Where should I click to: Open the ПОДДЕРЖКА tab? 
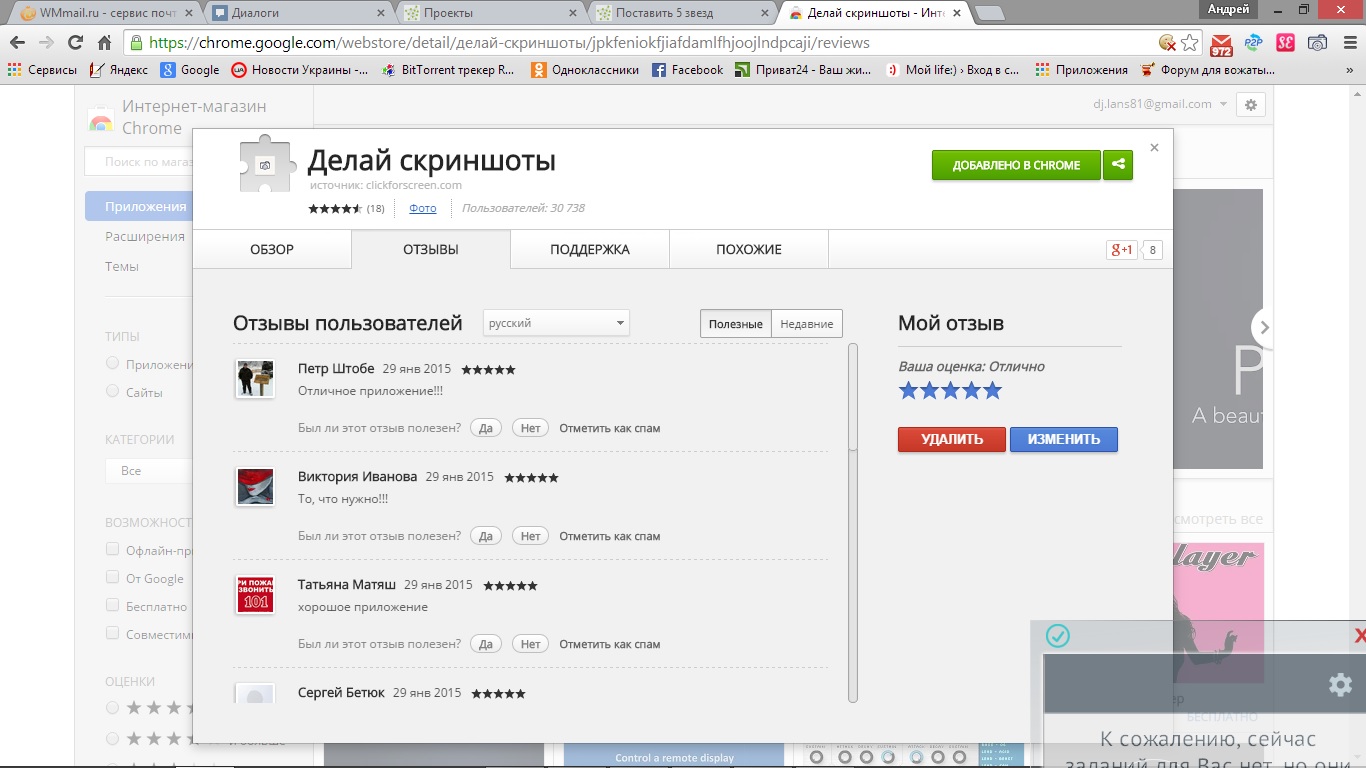(x=590, y=249)
